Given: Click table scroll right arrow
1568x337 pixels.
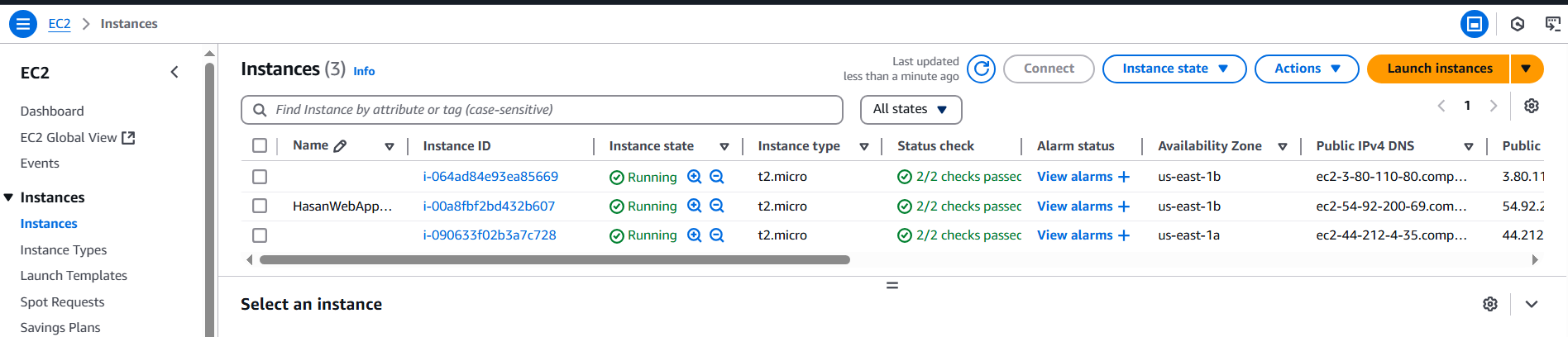Looking at the screenshot, I should tap(1535, 259).
